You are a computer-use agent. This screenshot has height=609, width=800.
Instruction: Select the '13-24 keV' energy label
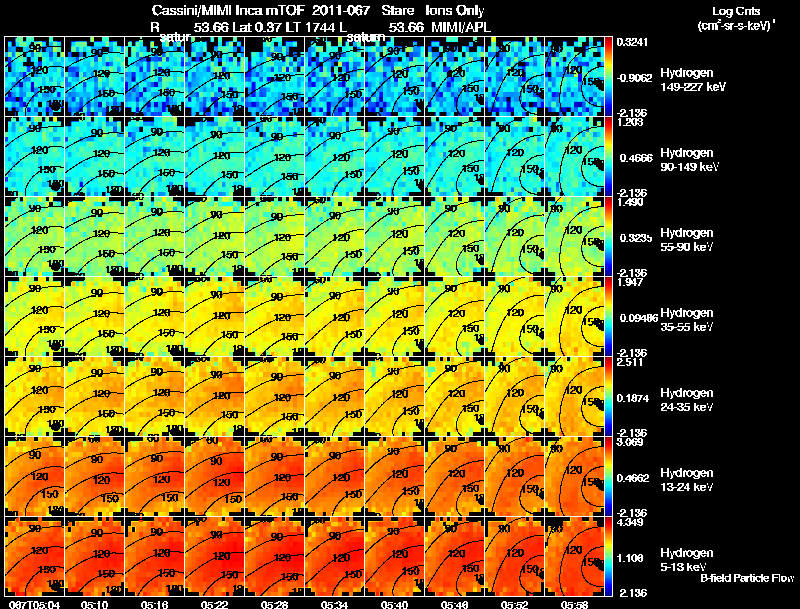686,487
